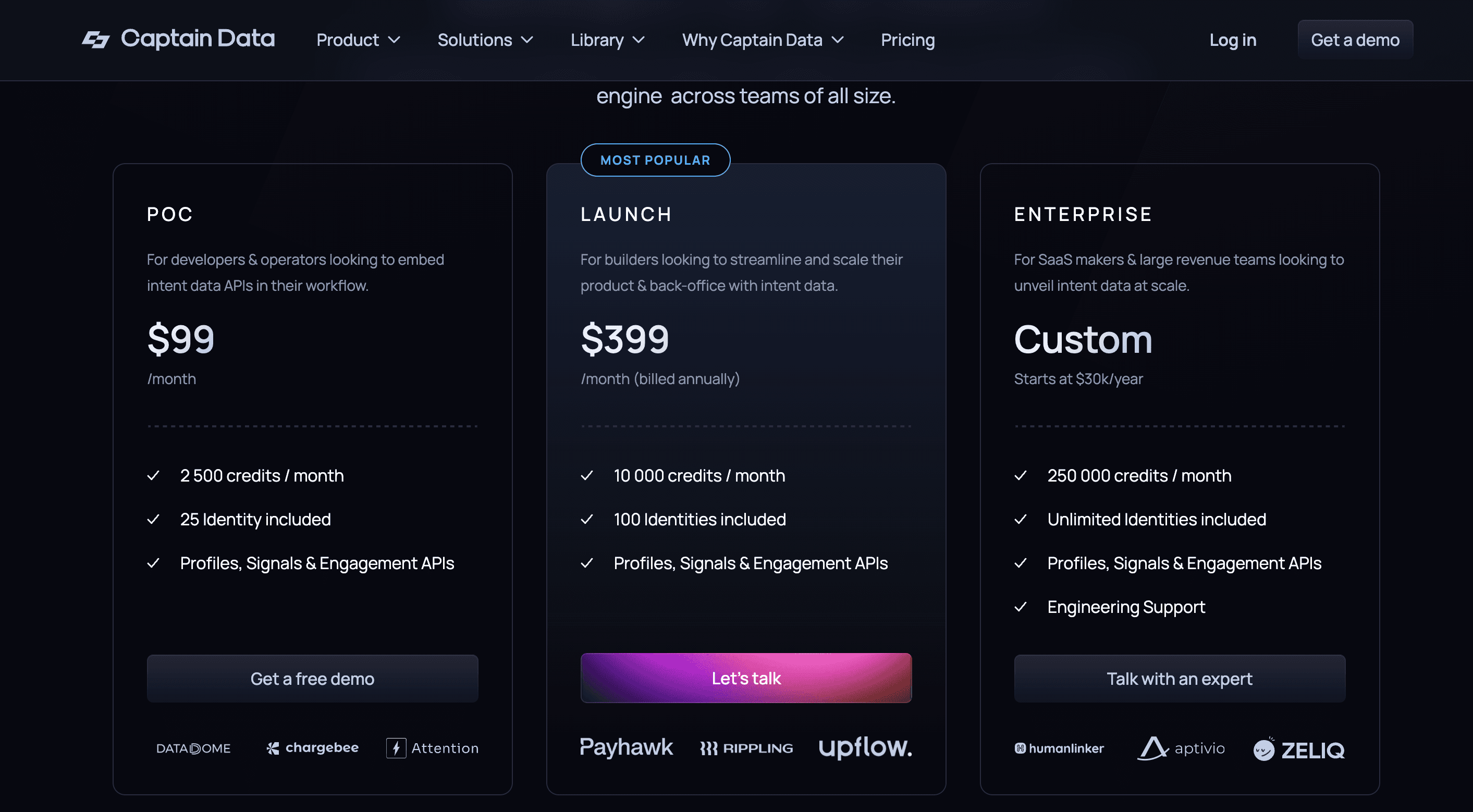Viewport: 1473px width, 812px height.
Task: Click the Talk with an expert button
Action: click(x=1180, y=679)
